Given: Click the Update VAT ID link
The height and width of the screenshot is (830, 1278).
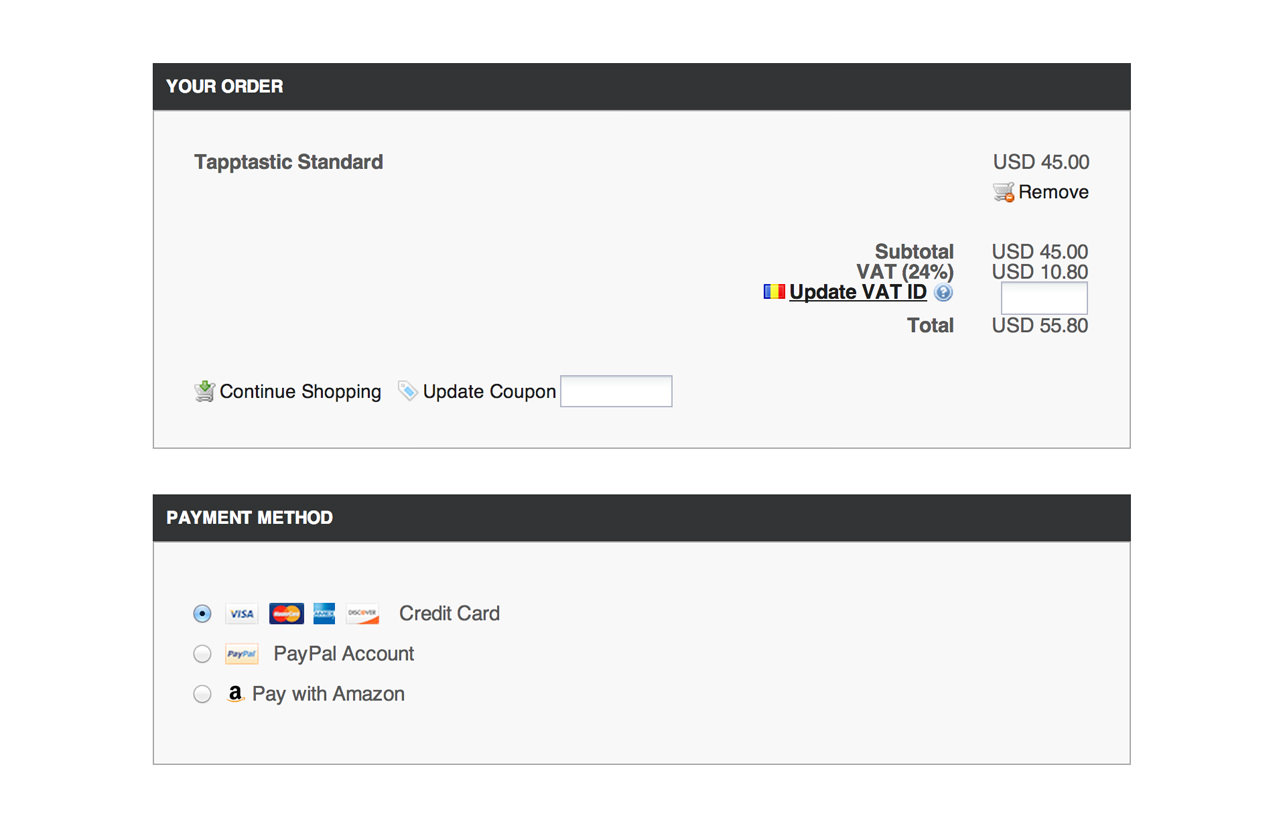Looking at the screenshot, I should tap(858, 292).
